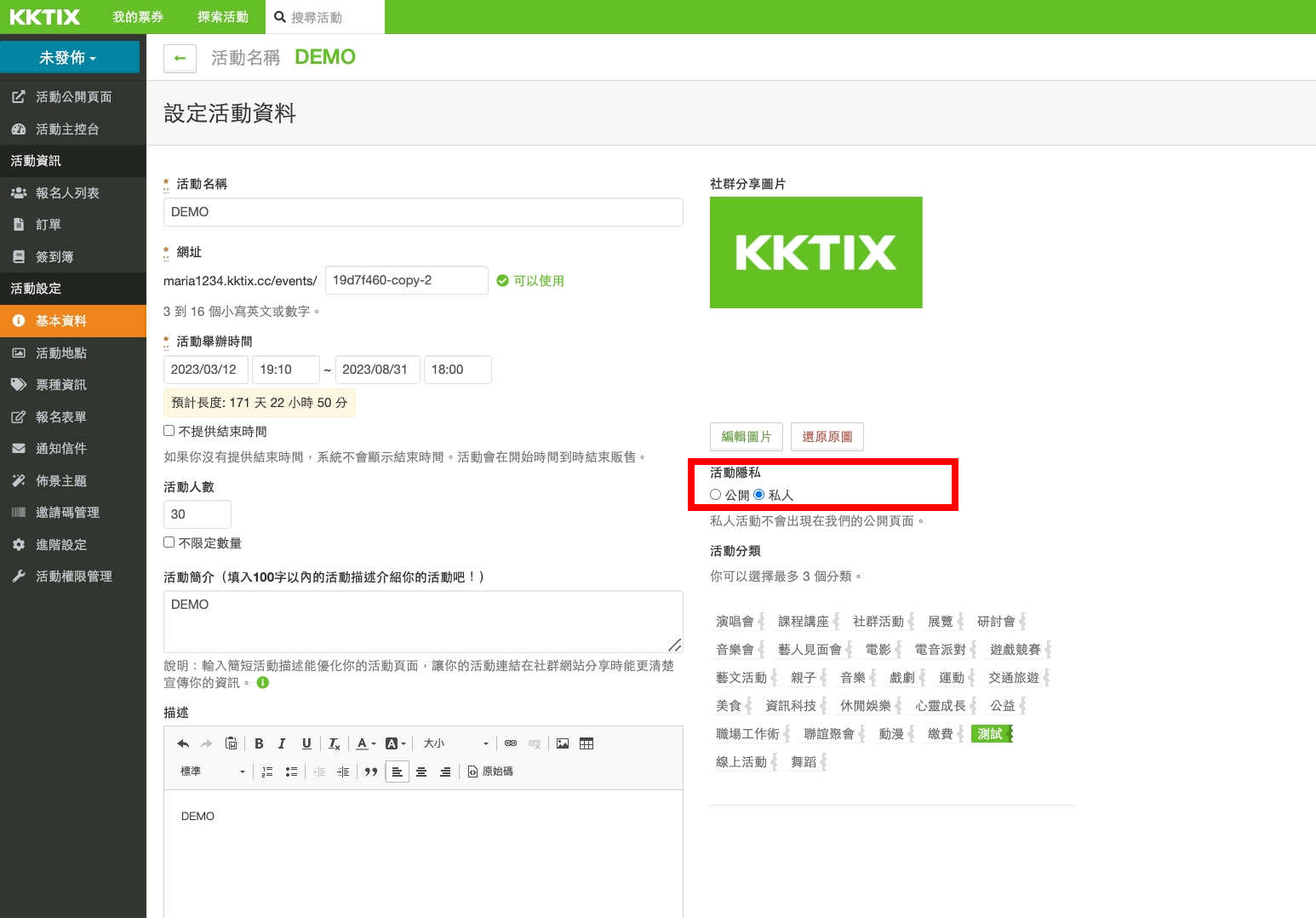Viewport: 1316px width, 918px height.
Task: Click the decrease indent icon
Action: pos(319,772)
